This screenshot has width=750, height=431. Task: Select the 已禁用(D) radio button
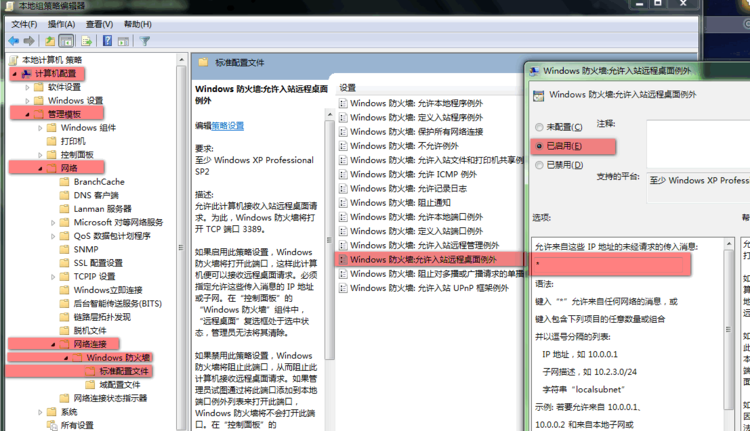pyautogui.click(x=541, y=164)
